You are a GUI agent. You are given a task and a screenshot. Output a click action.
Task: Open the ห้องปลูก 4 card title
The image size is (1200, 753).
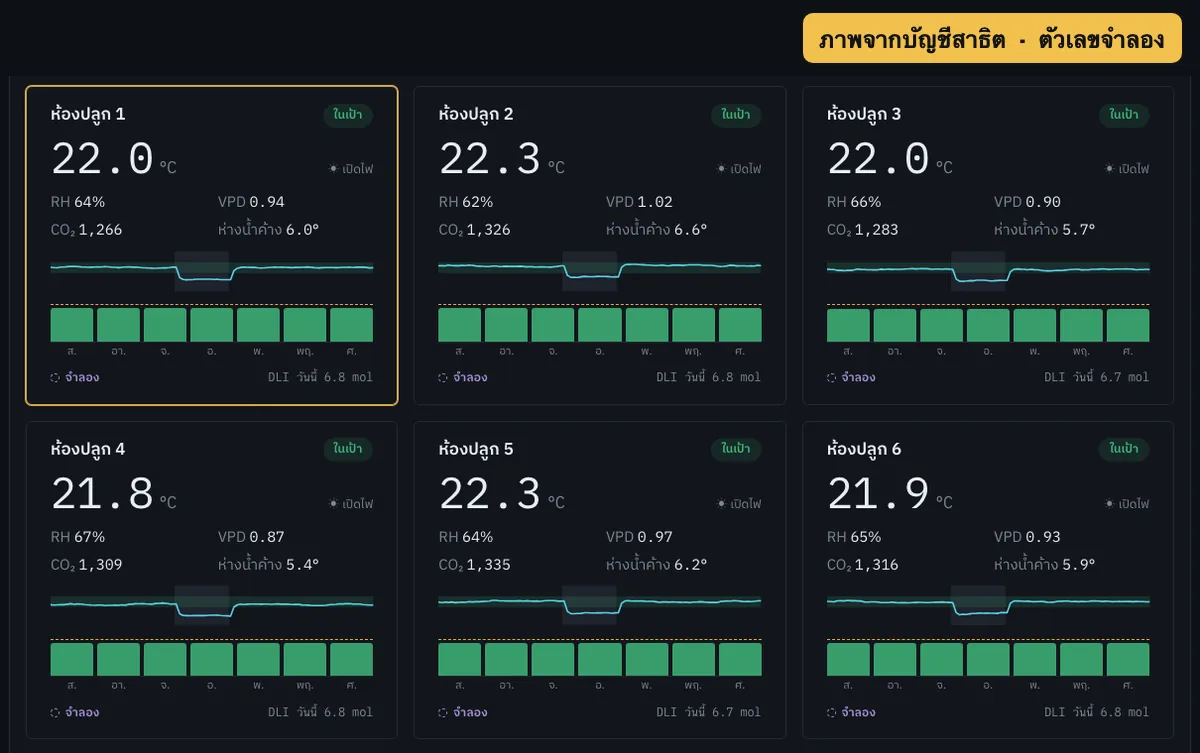pyautogui.click(x=88, y=449)
